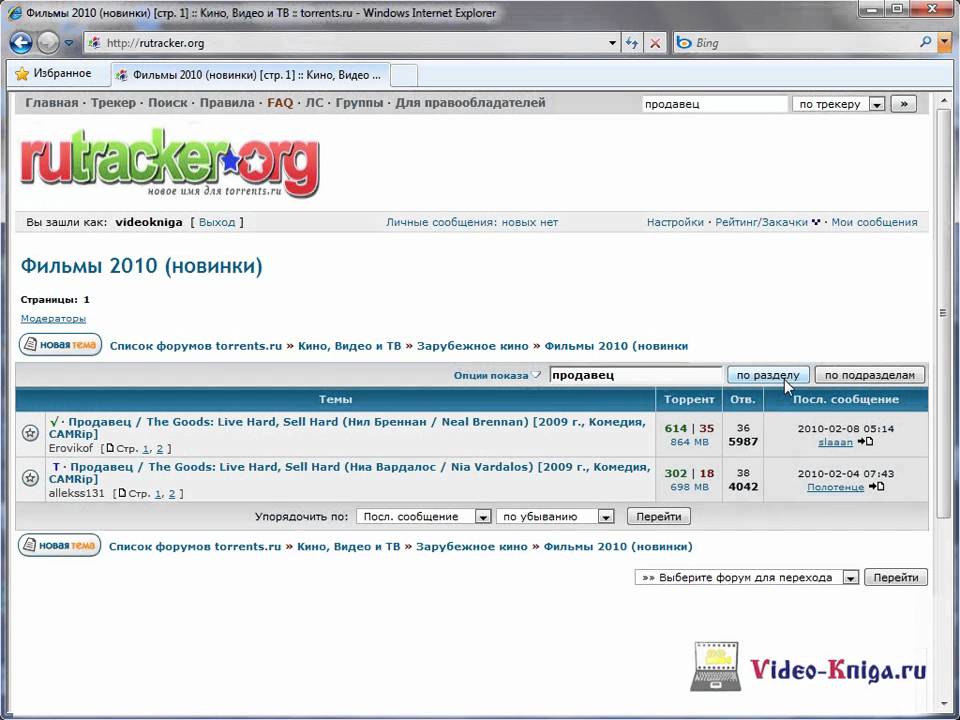Open the Выберите форум для перехода dropdown
The width and height of the screenshot is (960, 720).
click(746, 577)
